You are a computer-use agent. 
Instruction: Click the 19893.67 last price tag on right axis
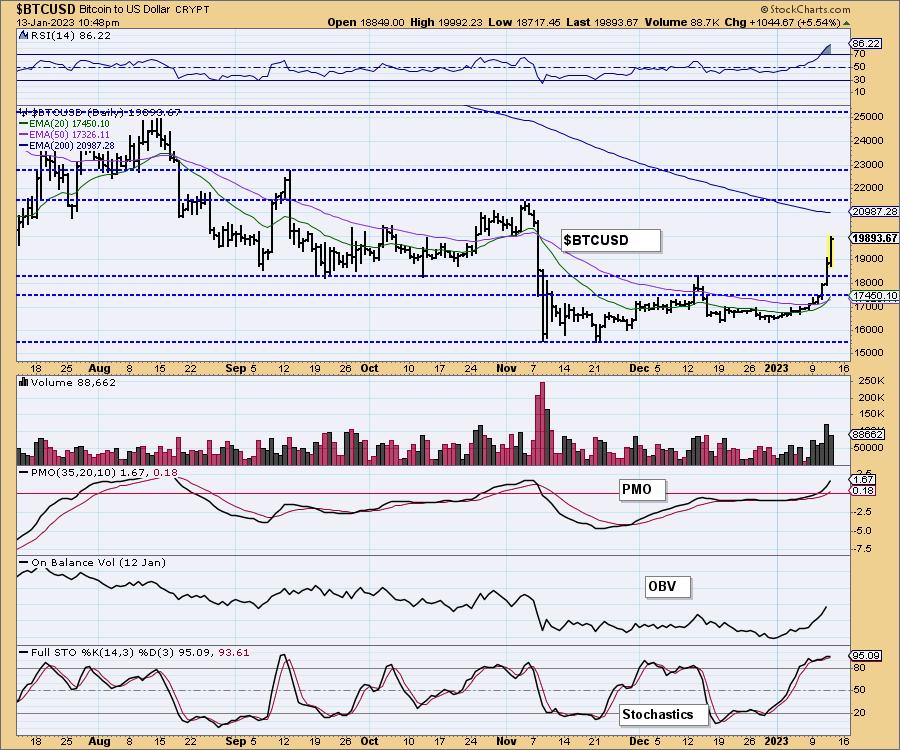874,238
